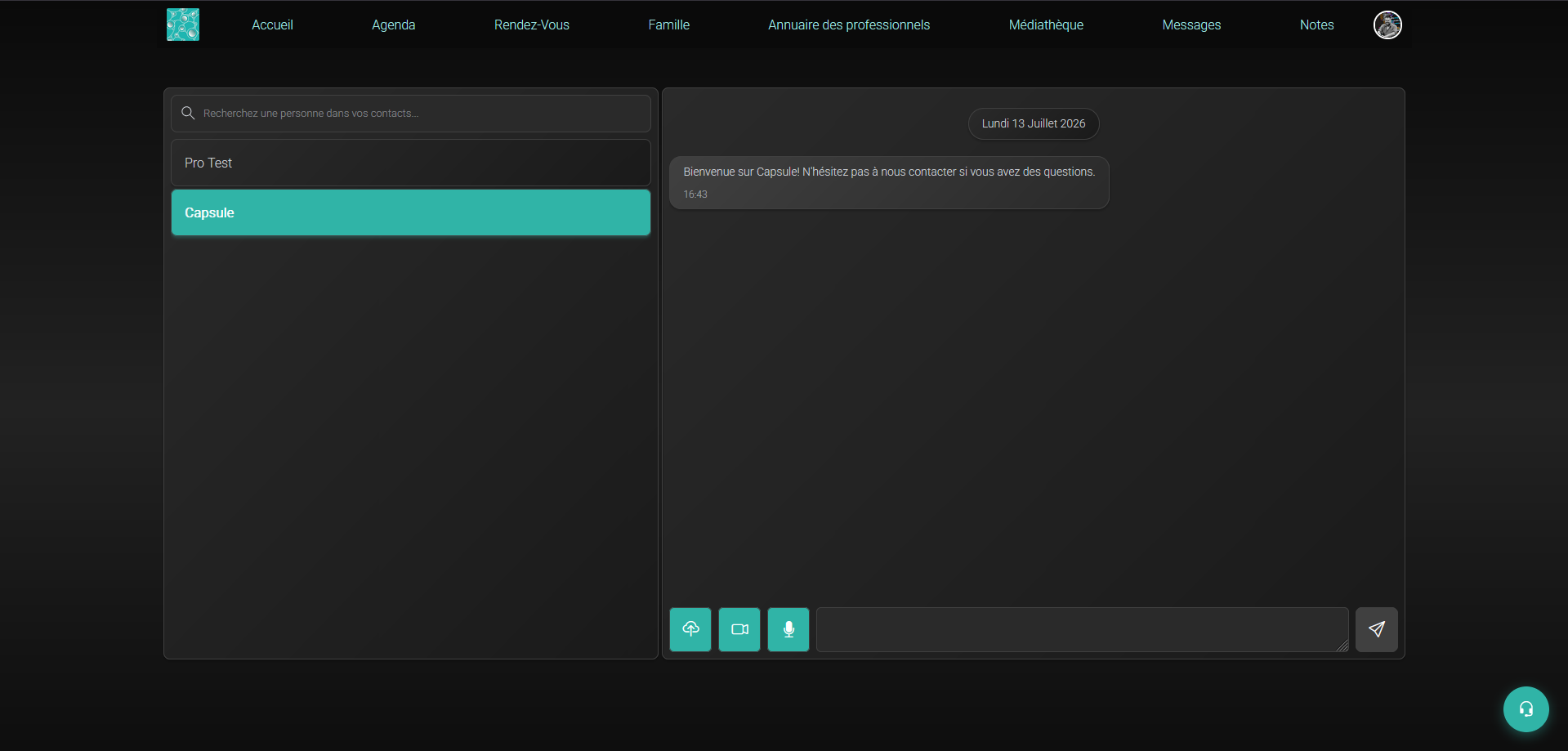
Task: Go to the Accueil page
Action: (272, 25)
